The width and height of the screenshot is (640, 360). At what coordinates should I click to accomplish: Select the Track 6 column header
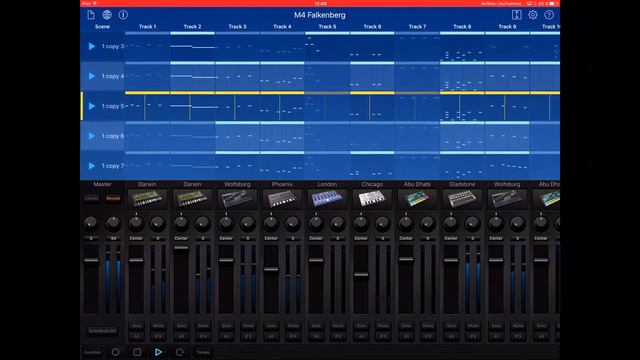pos(372,27)
